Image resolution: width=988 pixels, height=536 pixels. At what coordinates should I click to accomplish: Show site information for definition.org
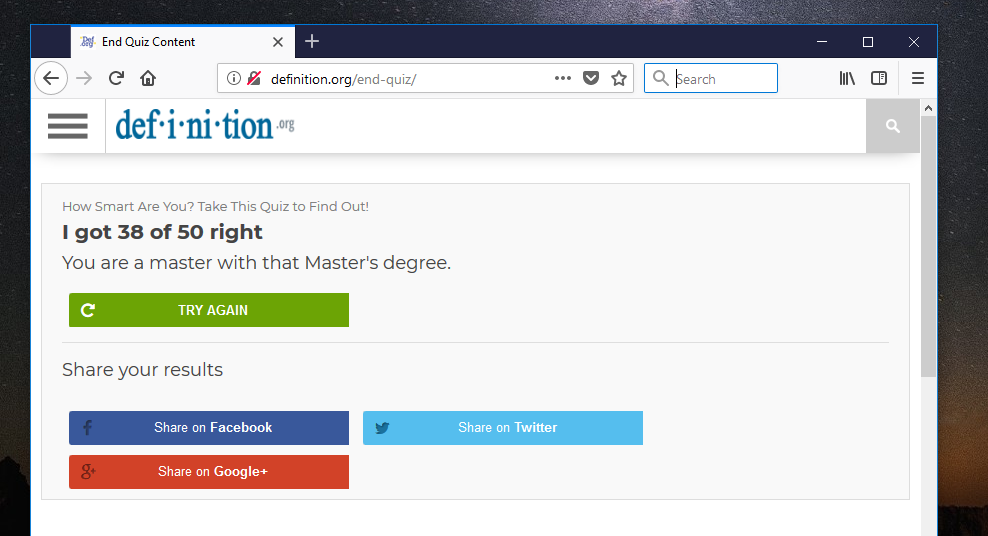[x=234, y=78]
